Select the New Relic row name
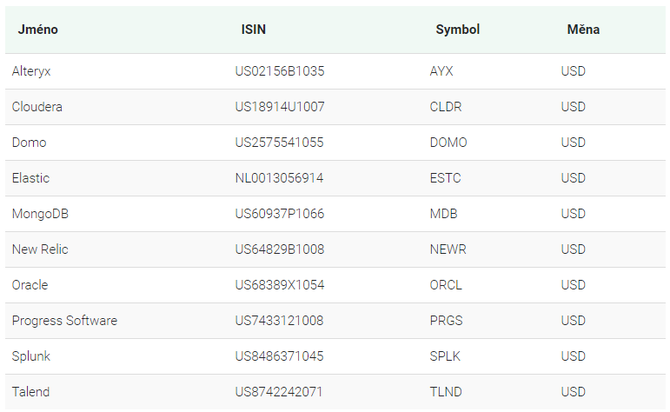Screen dimensions: 670x412 (x=40, y=249)
